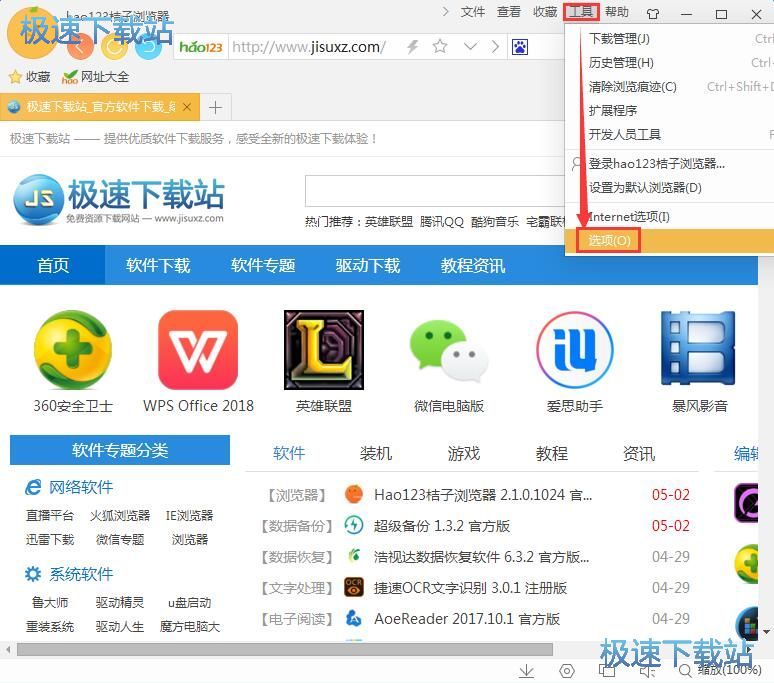The width and height of the screenshot is (774, 683).
Task: Bookmark page with the star icon
Action: tap(440, 47)
